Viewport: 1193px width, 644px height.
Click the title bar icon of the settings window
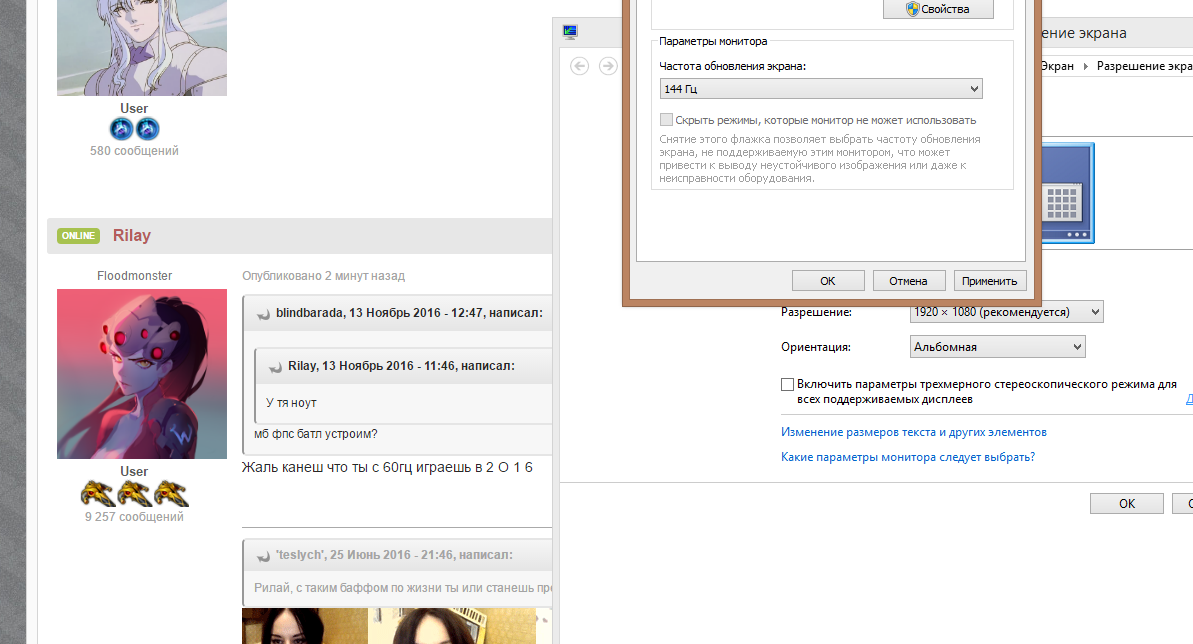click(x=569, y=31)
